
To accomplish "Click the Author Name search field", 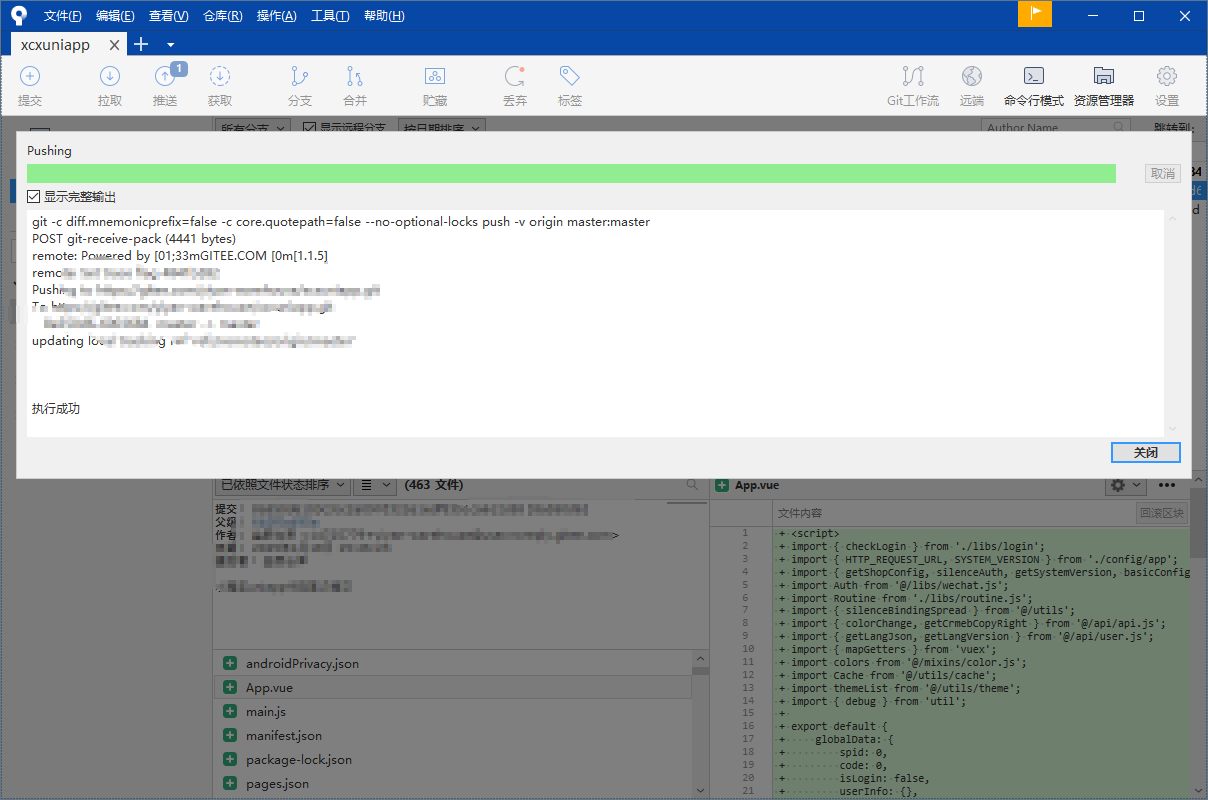I will click(1050, 127).
